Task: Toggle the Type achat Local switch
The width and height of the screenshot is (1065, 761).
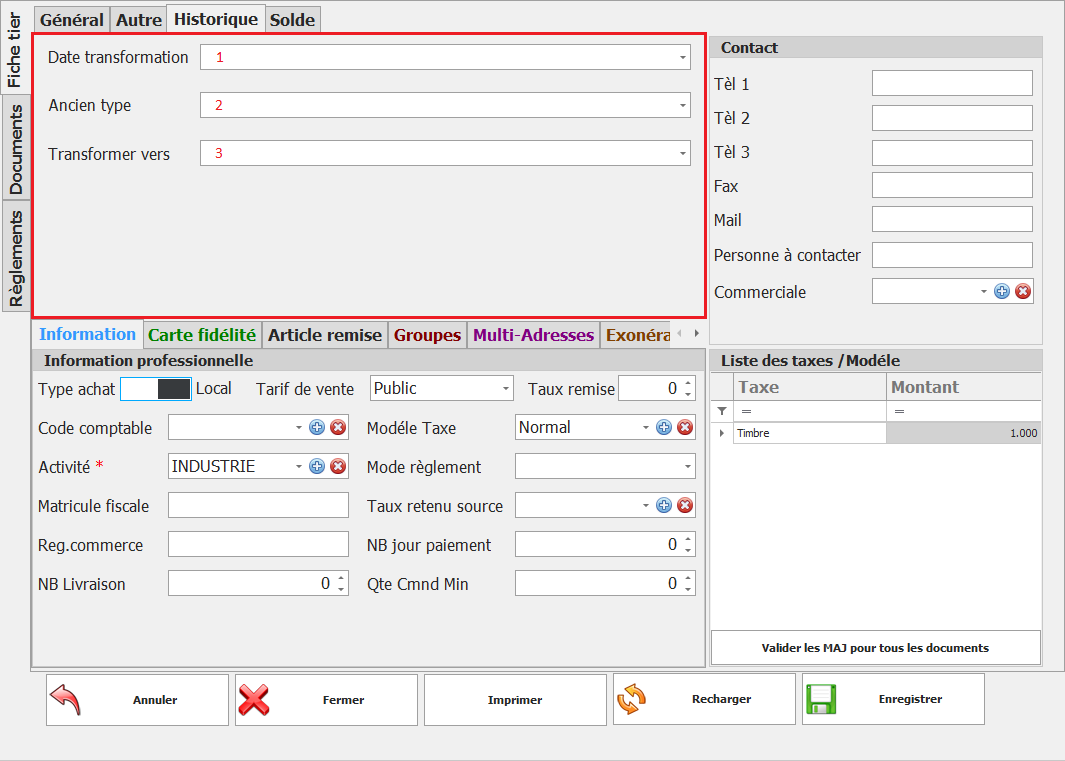Action: point(155,389)
